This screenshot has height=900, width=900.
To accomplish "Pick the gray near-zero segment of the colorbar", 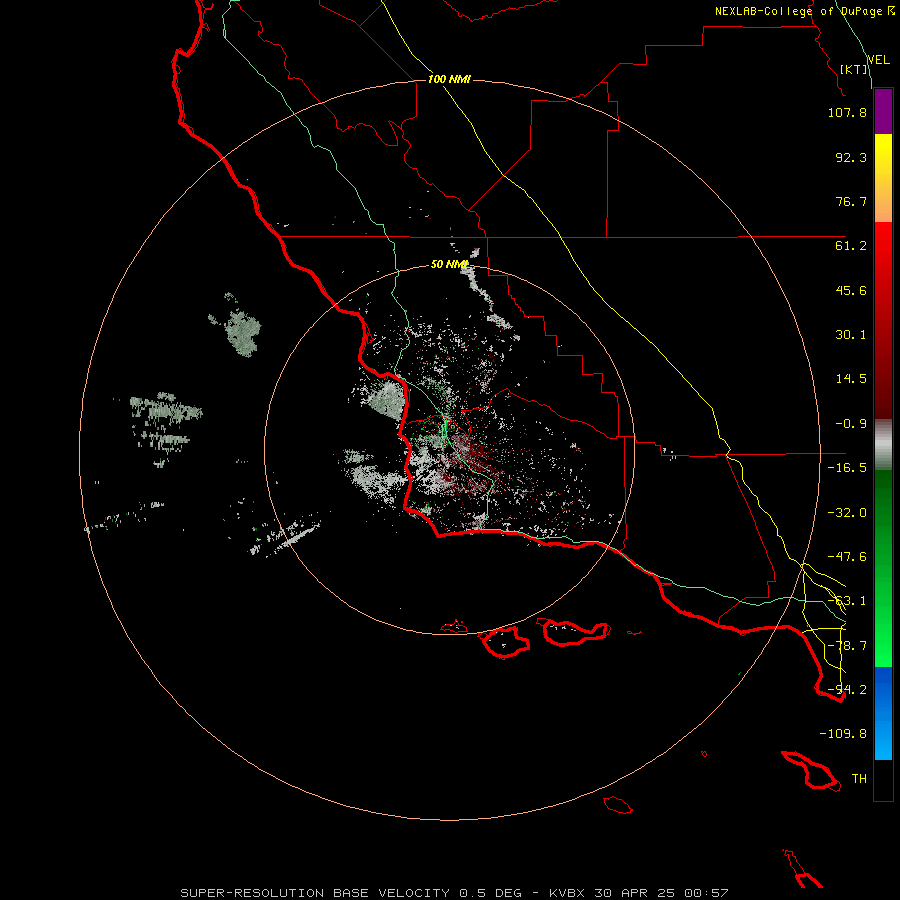I will [x=883, y=444].
